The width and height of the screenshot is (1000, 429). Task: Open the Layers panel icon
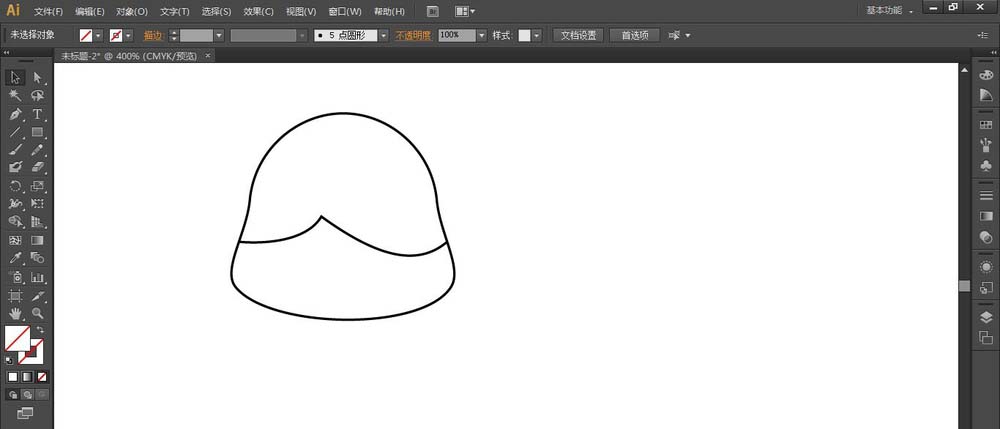tap(986, 316)
